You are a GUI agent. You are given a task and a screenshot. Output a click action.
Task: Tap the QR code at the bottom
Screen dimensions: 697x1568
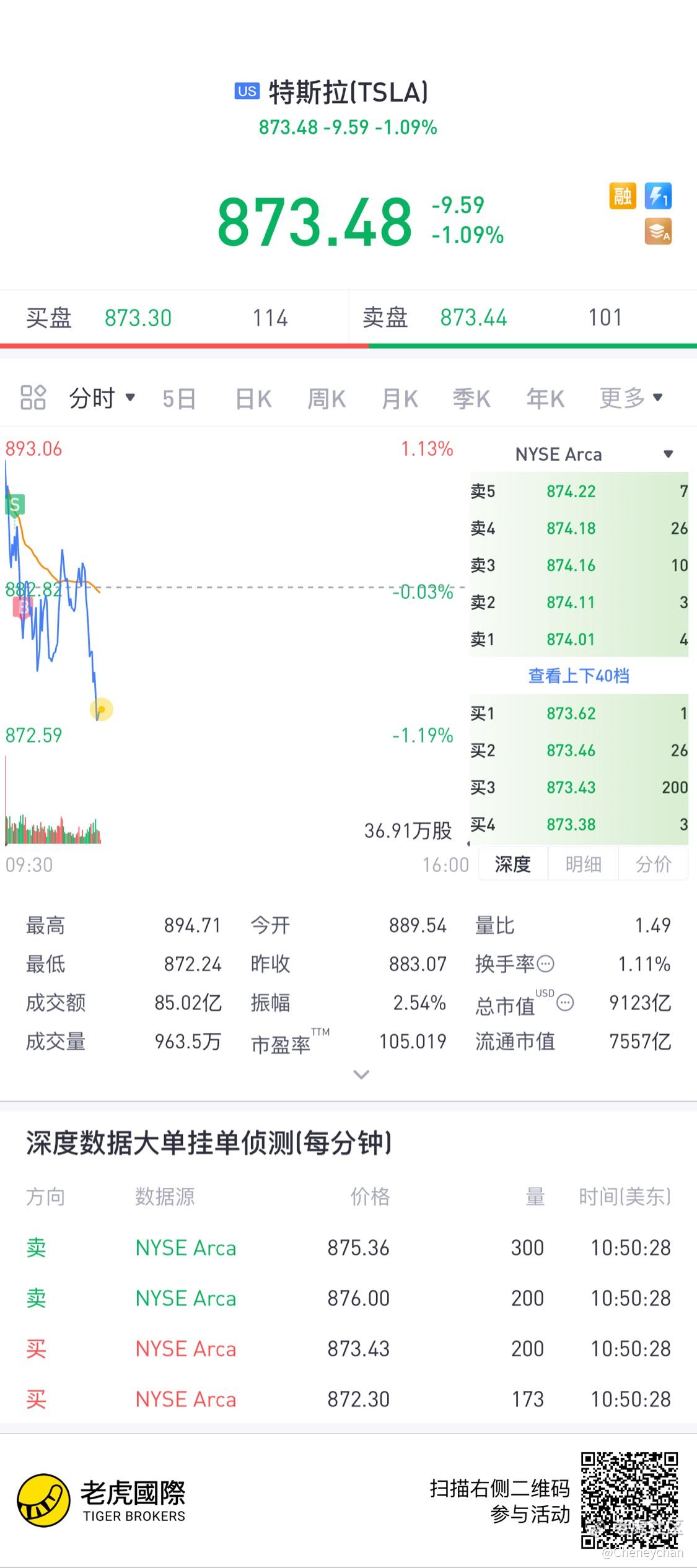point(629,1500)
